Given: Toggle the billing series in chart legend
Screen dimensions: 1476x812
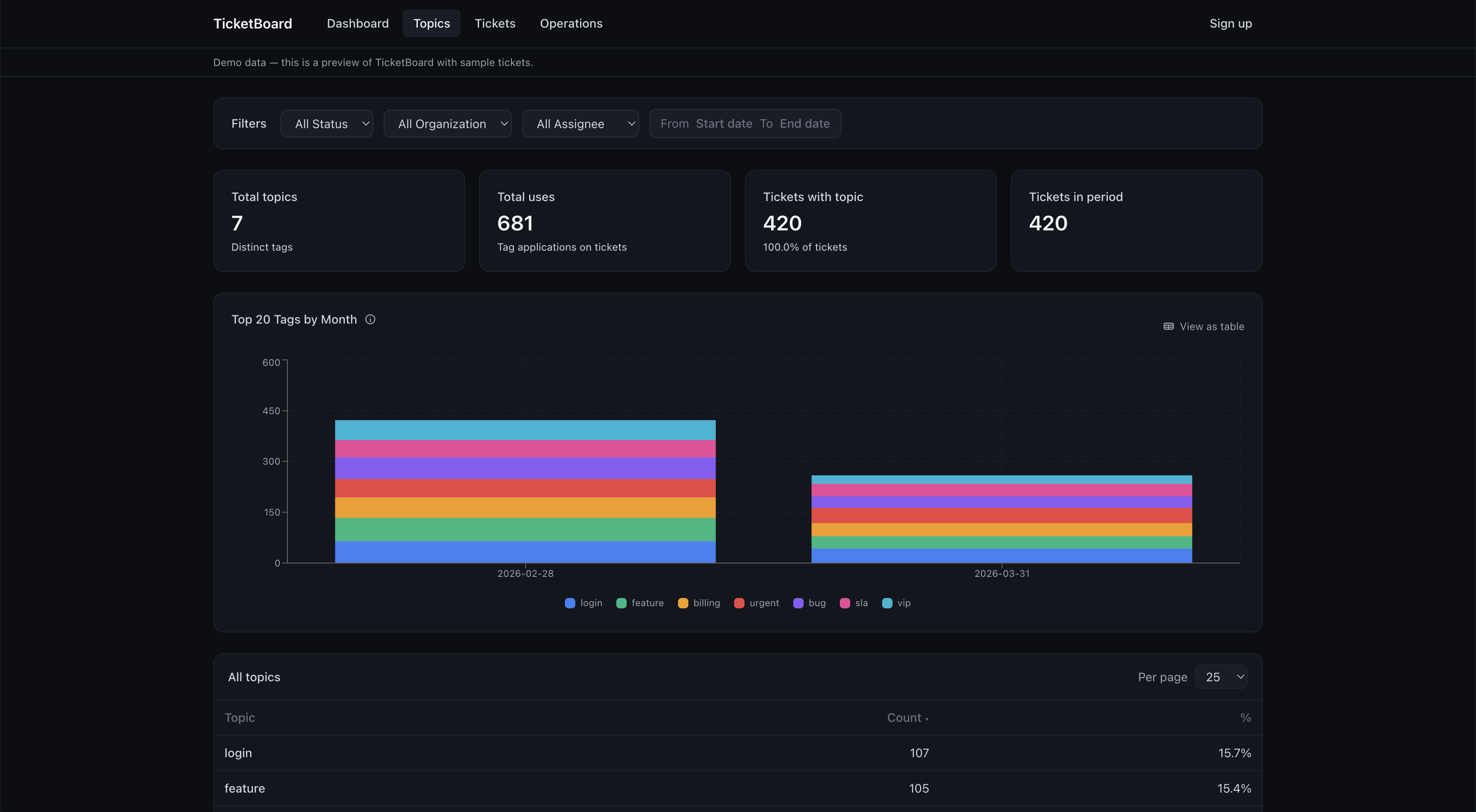Looking at the screenshot, I should (x=682, y=603).
